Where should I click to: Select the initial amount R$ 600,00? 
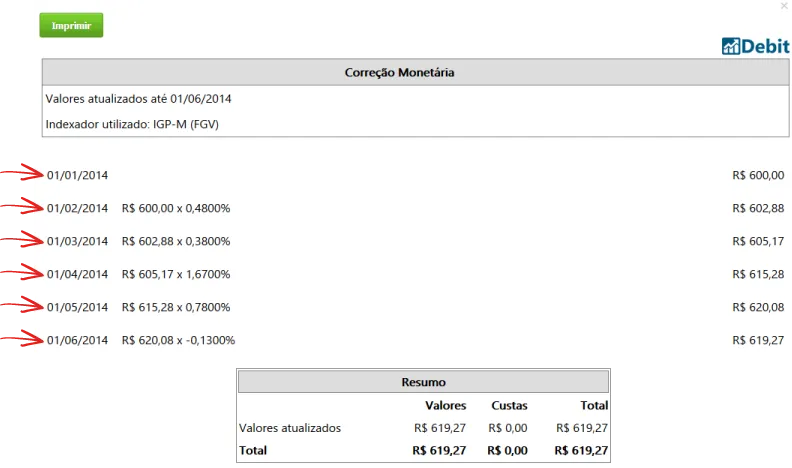tap(758, 175)
